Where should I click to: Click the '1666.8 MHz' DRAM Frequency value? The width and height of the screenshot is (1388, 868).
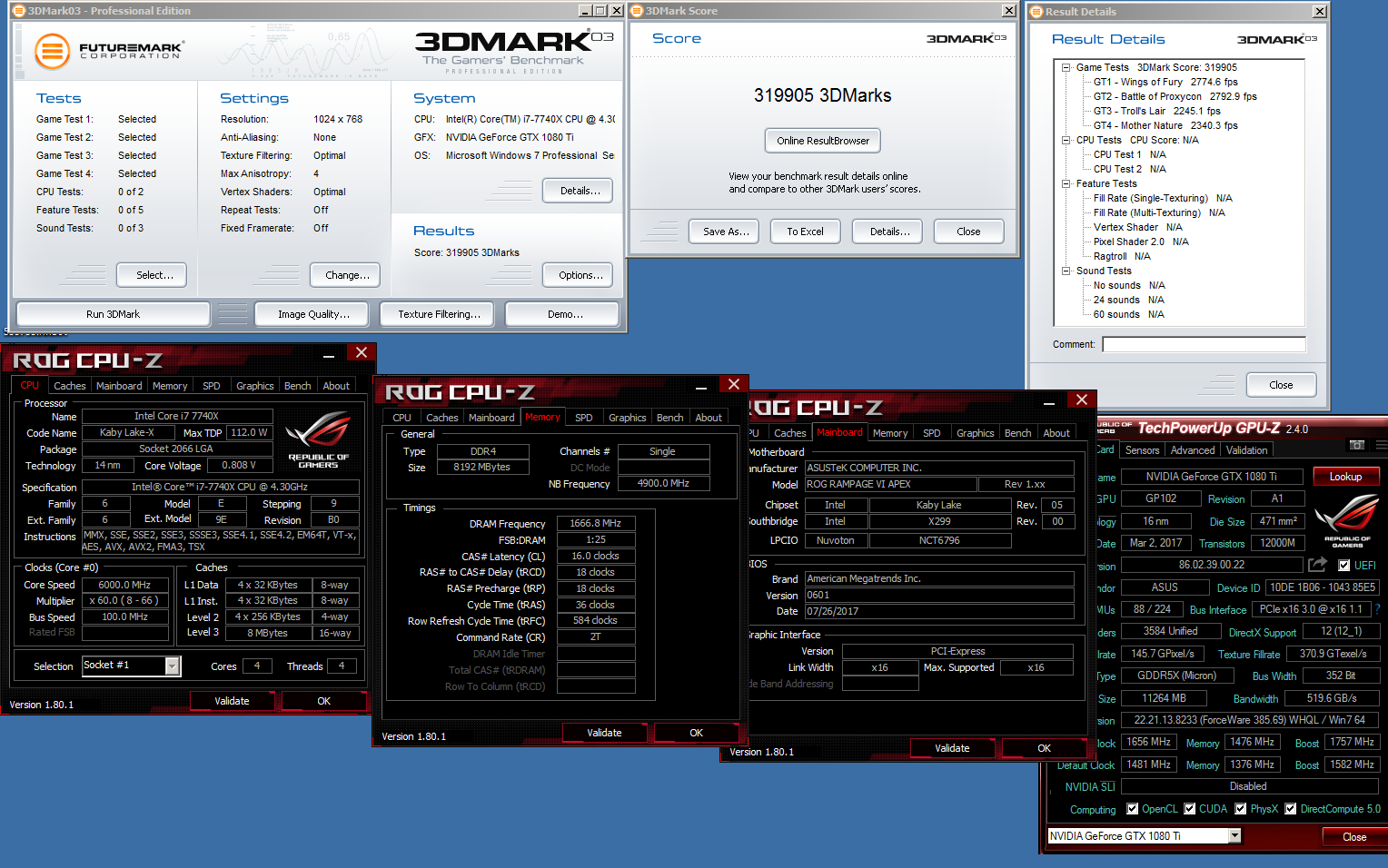(595, 523)
